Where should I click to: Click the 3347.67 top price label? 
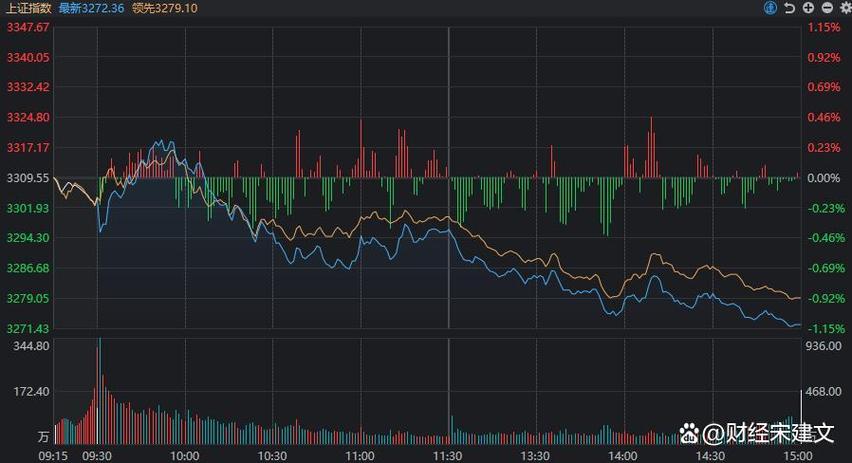[x=26, y=27]
